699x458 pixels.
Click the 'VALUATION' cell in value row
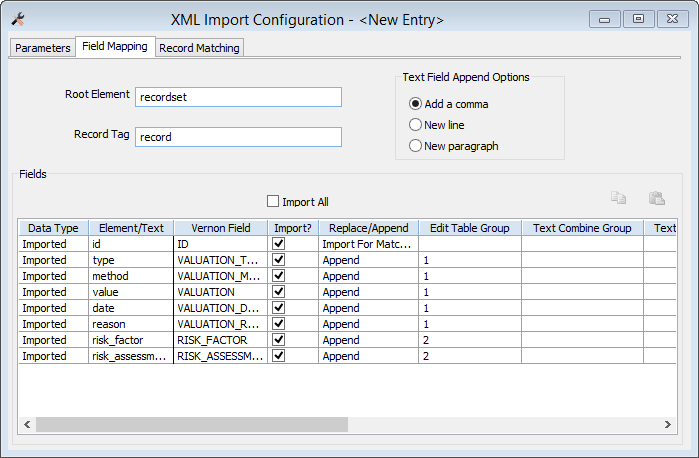(221, 292)
